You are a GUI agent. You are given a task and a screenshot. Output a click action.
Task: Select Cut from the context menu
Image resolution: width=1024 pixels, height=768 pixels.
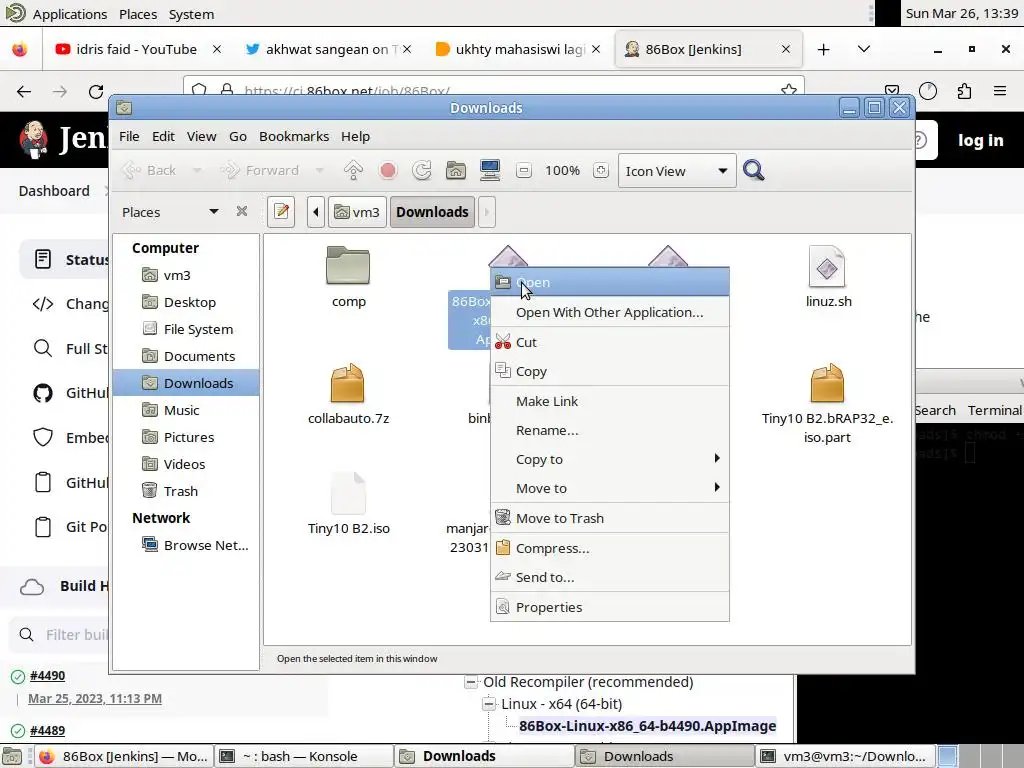609,342
